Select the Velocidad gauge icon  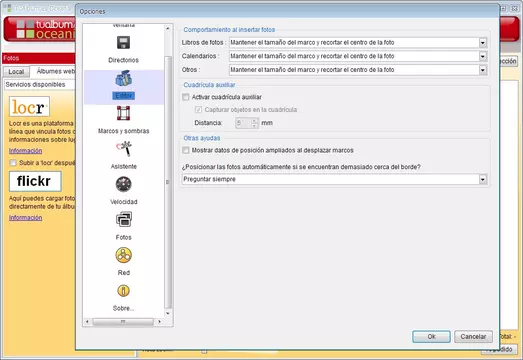tap(123, 184)
